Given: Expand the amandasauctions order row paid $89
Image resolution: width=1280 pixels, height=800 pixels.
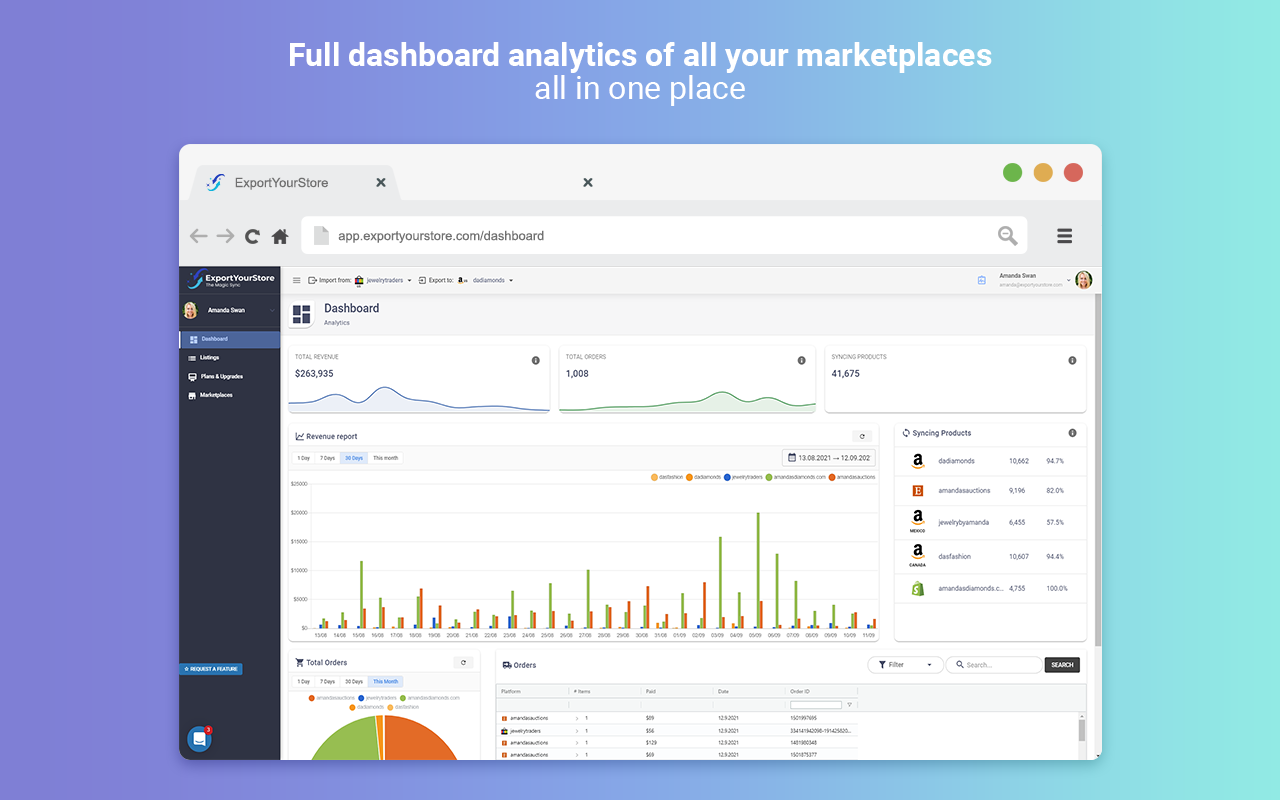Looking at the screenshot, I should pos(576,718).
